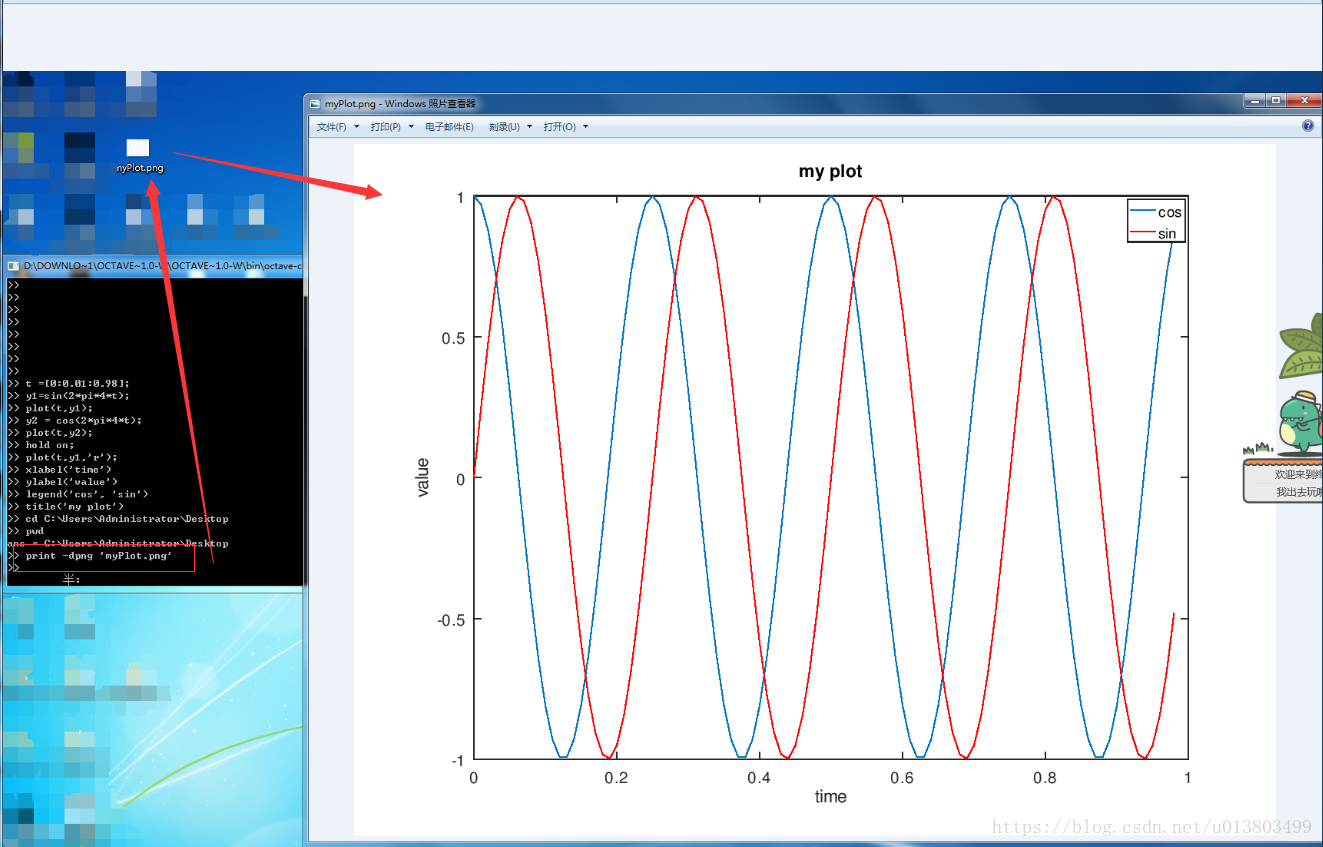Click the green dinosaur desktop widget

pos(1301,423)
